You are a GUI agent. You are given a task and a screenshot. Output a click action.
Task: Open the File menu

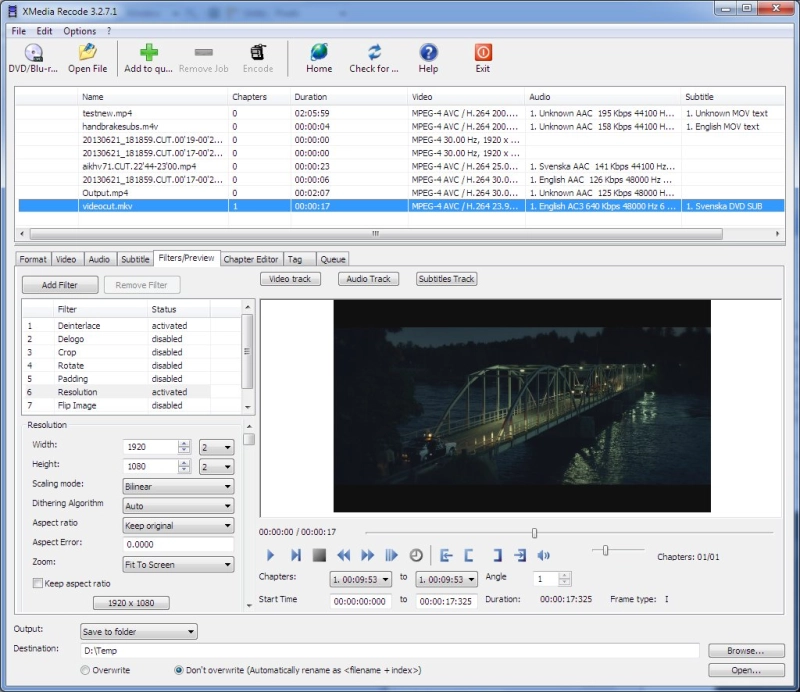18,31
